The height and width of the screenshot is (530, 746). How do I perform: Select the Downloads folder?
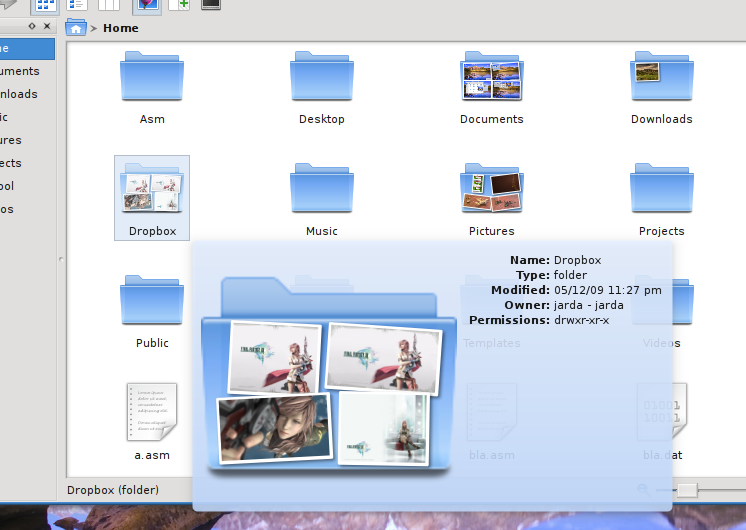pos(662,76)
